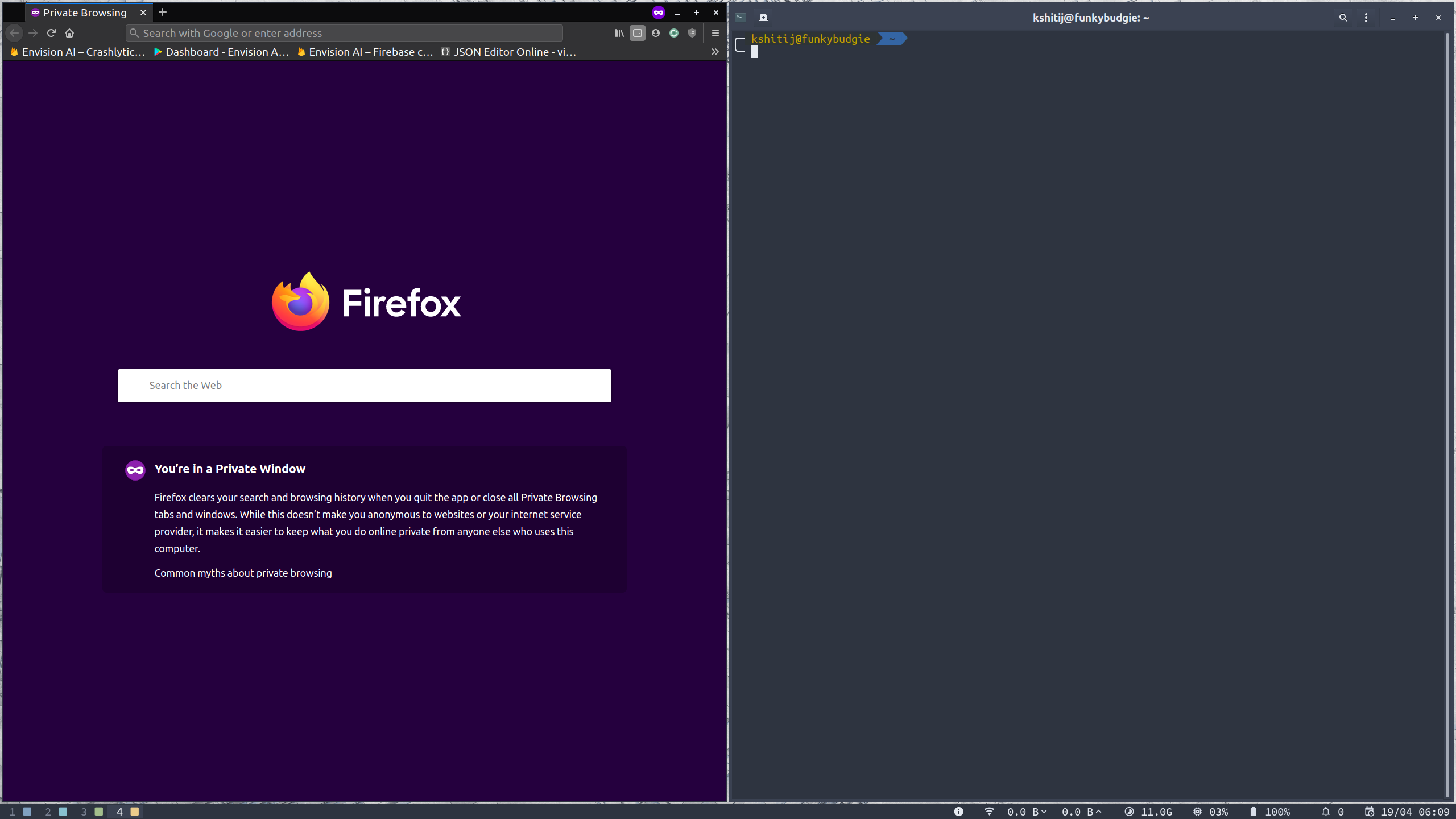Viewport: 1456px width, 819px height.
Task: Switch to workspace 3
Action: click(x=92, y=812)
